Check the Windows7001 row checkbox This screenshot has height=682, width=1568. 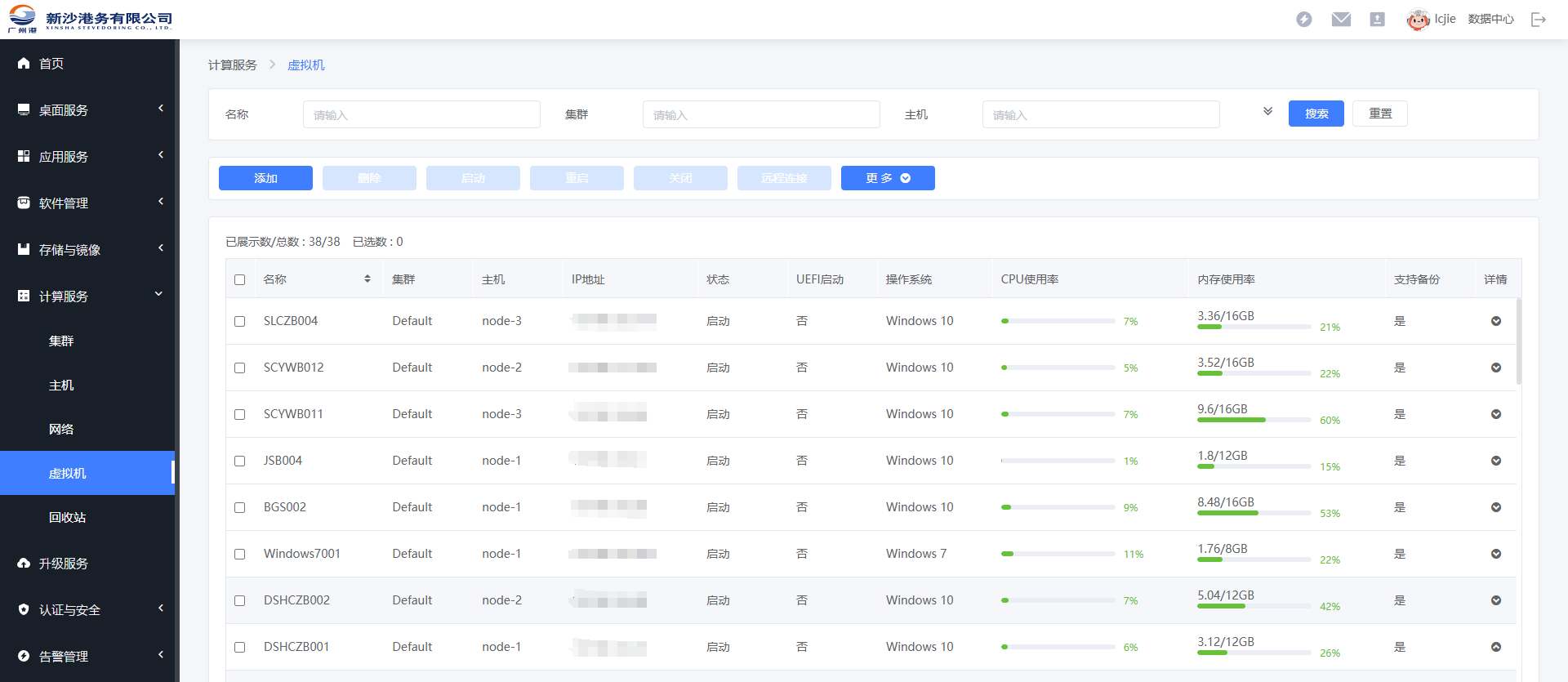[x=239, y=554]
